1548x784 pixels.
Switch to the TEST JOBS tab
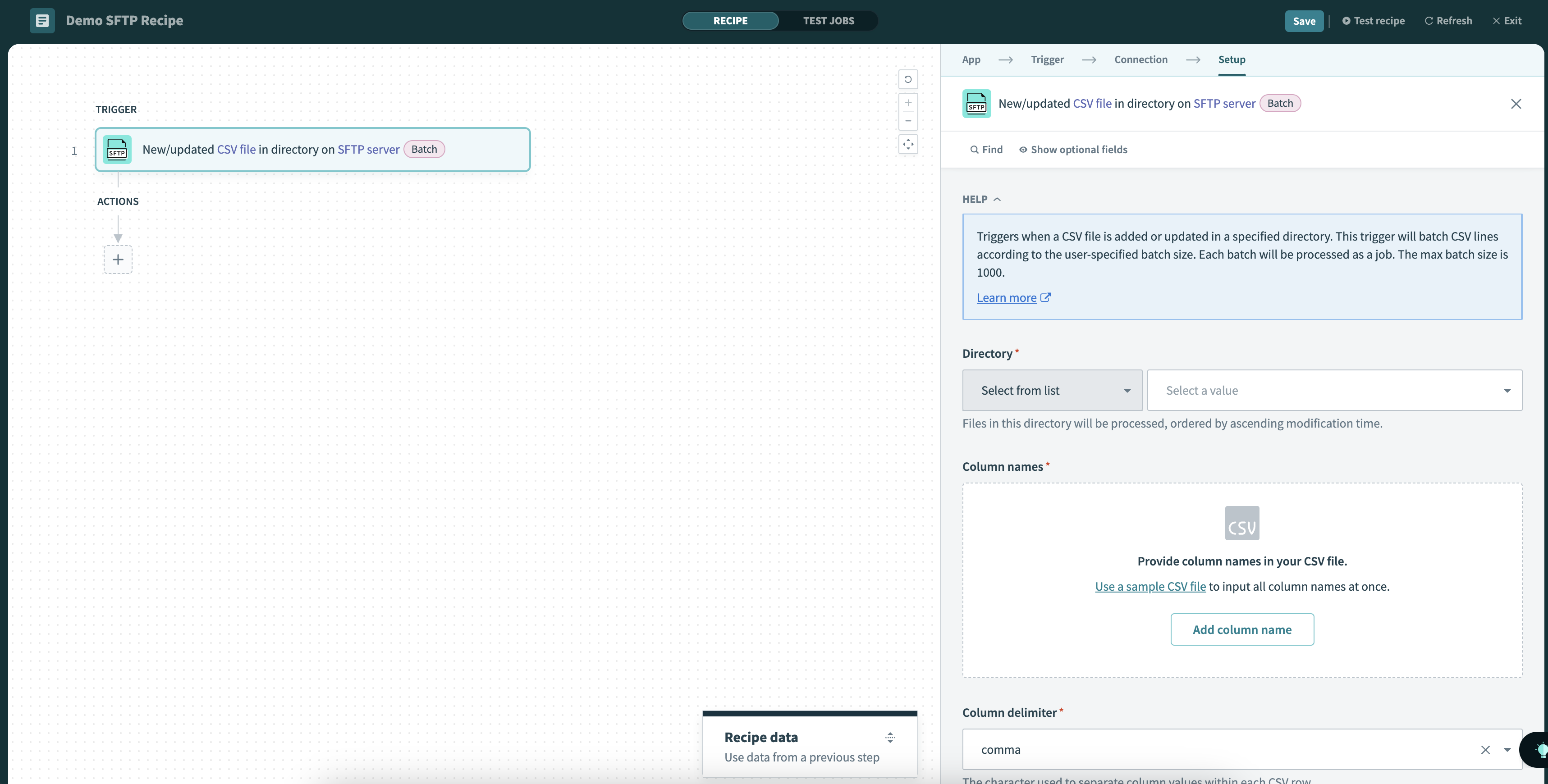pos(828,20)
